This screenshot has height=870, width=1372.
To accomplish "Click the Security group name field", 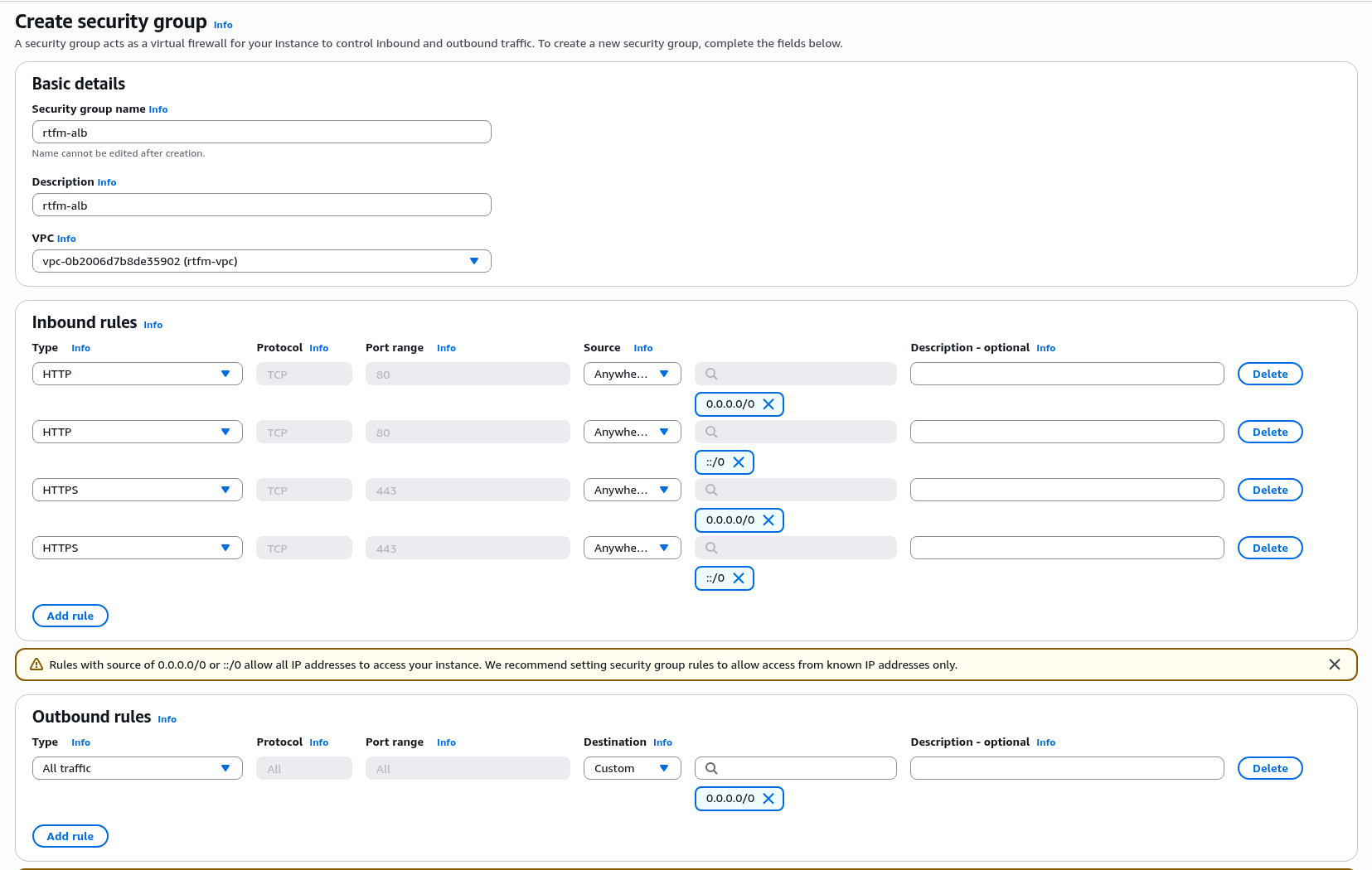I will click(261, 132).
